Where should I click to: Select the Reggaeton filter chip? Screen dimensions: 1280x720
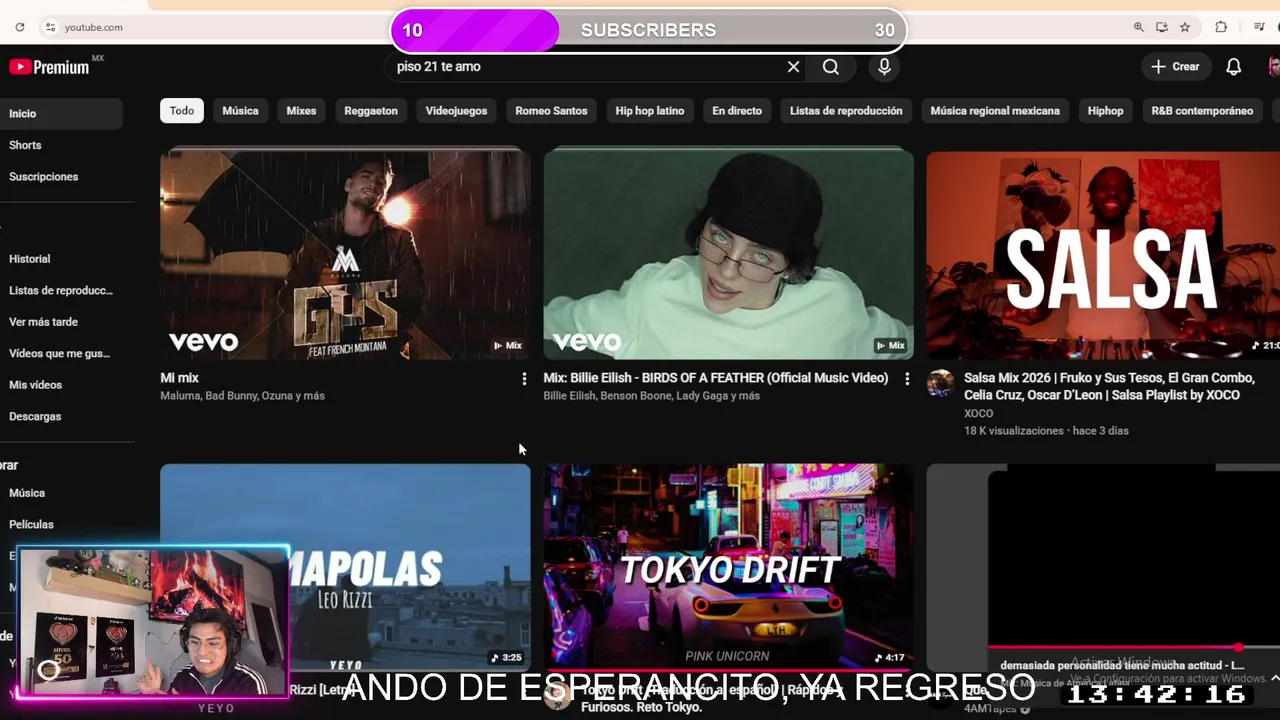tap(371, 111)
